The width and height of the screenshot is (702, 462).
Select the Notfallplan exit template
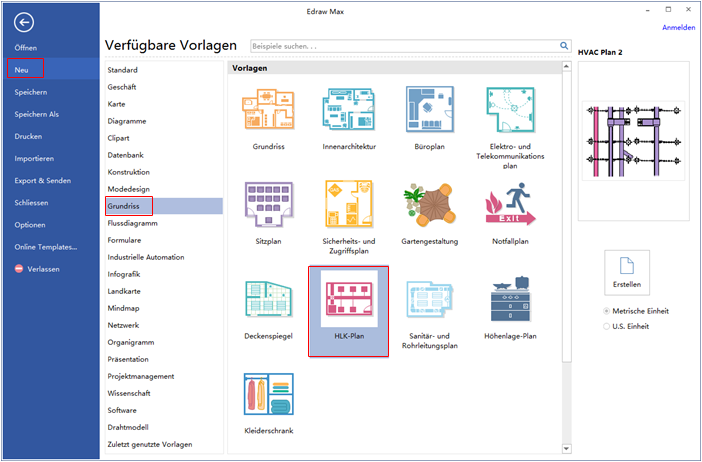pyautogui.click(x=510, y=204)
